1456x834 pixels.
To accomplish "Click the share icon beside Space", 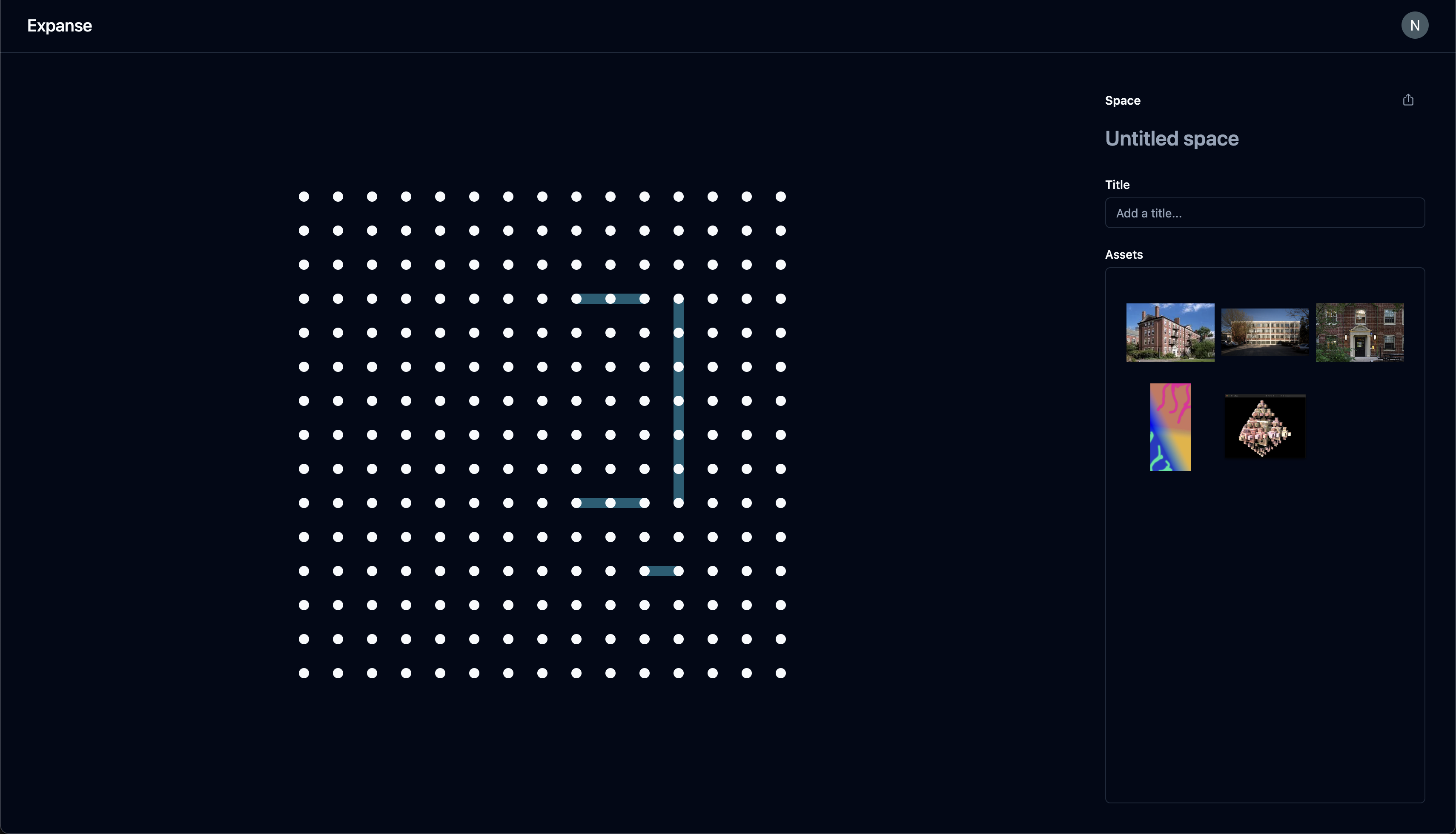I will (x=1408, y=100).
